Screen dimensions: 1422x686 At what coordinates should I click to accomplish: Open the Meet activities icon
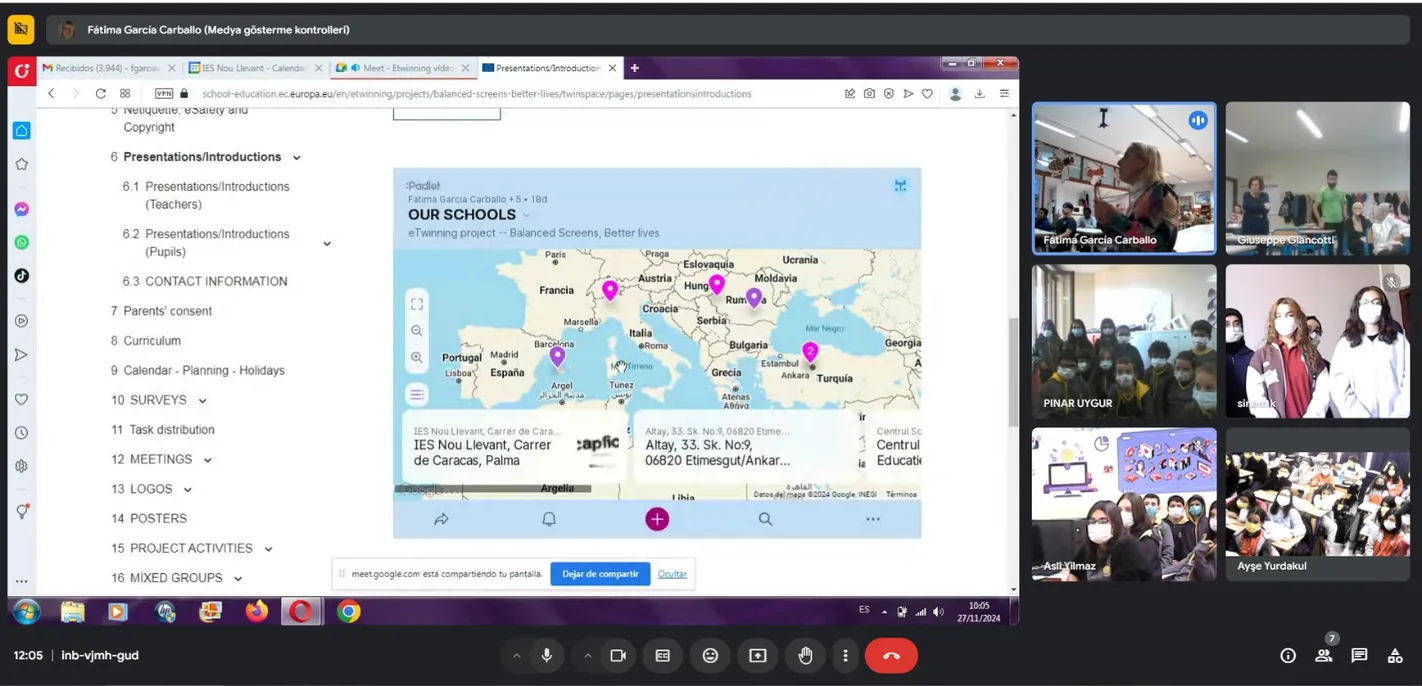[1395, 656]
